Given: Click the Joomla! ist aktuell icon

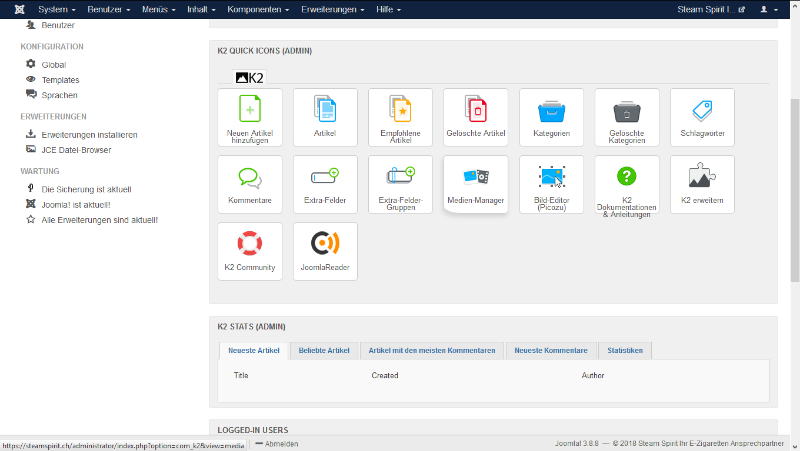Looking at the screenshot, I should [31, 204].
